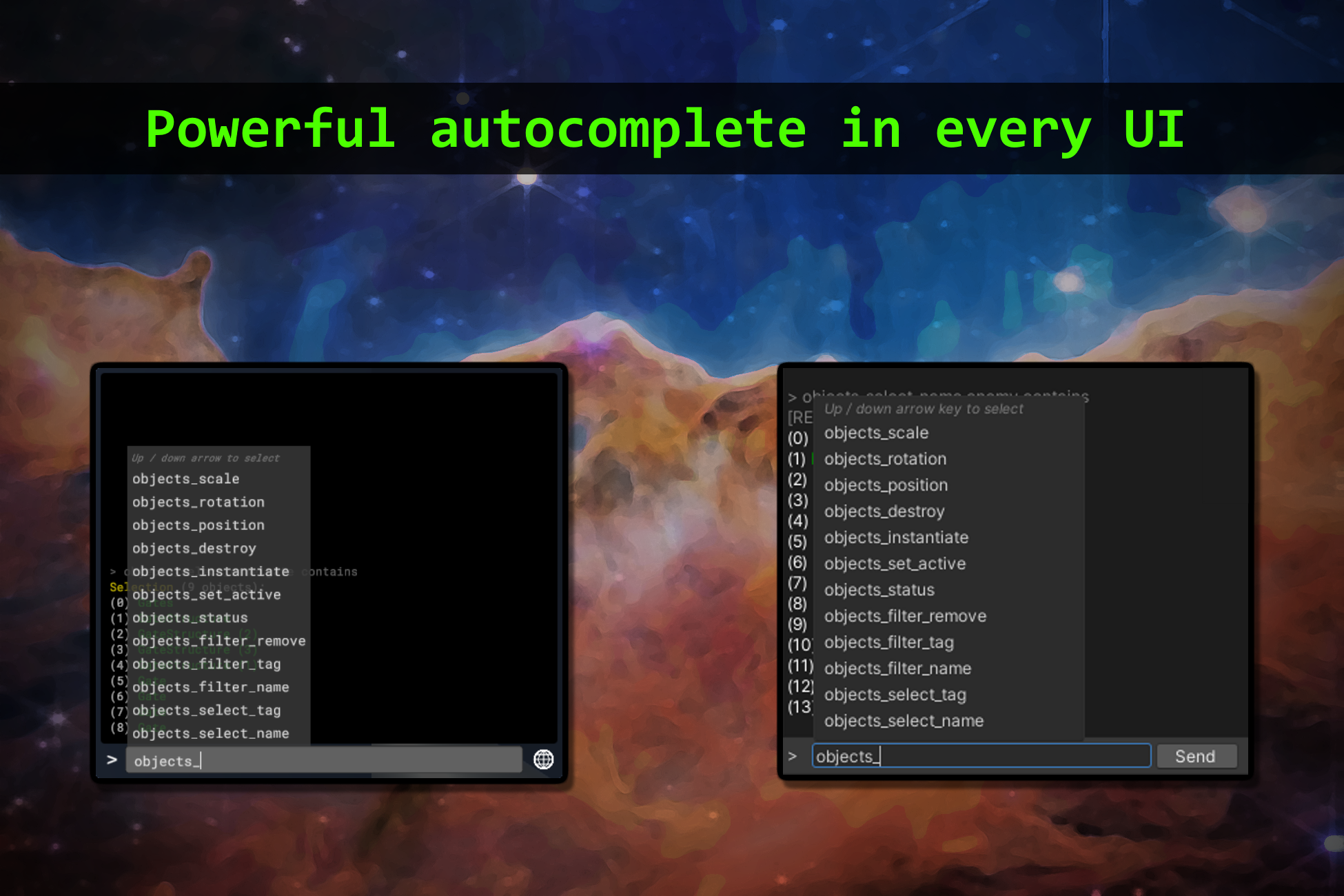1344x896 pixels.
Task: Select objects_select_name in right autocomplete popup
Action: click(904, 721)
